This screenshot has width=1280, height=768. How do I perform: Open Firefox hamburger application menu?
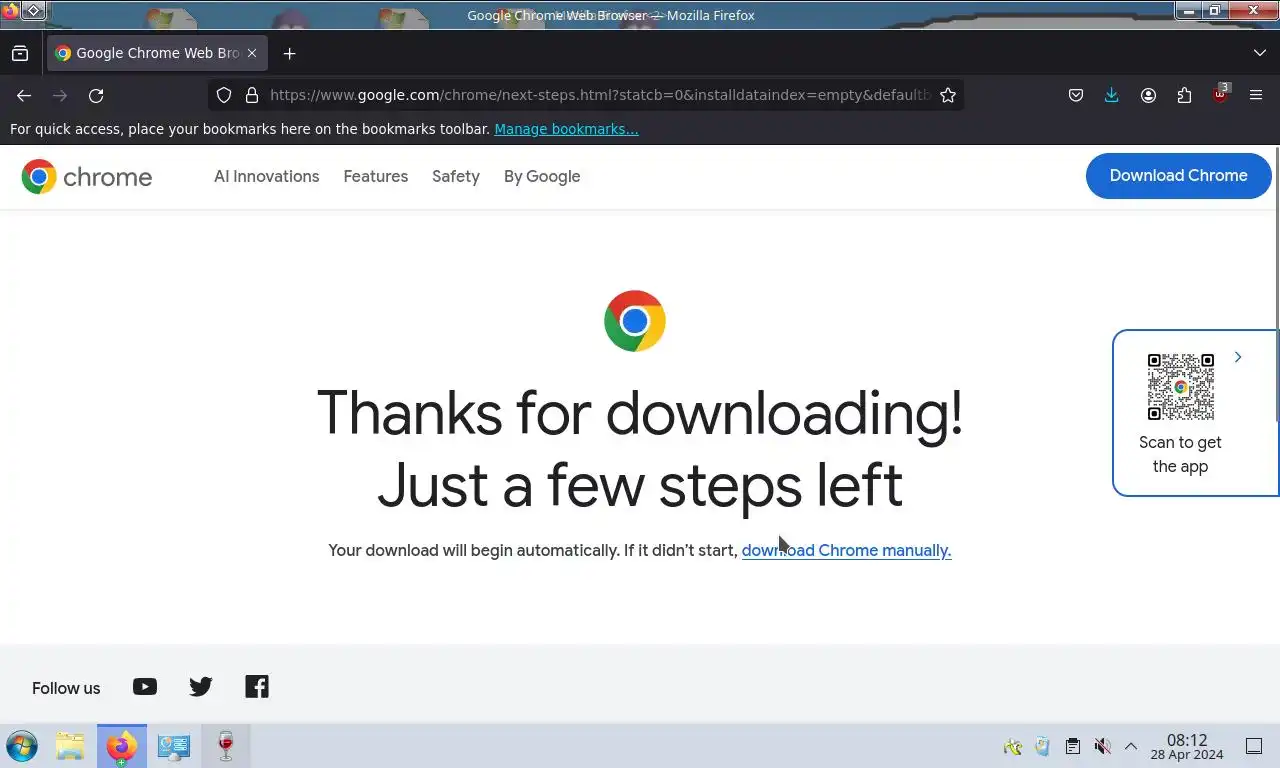pyautogui.click(x=1256, y=95)
